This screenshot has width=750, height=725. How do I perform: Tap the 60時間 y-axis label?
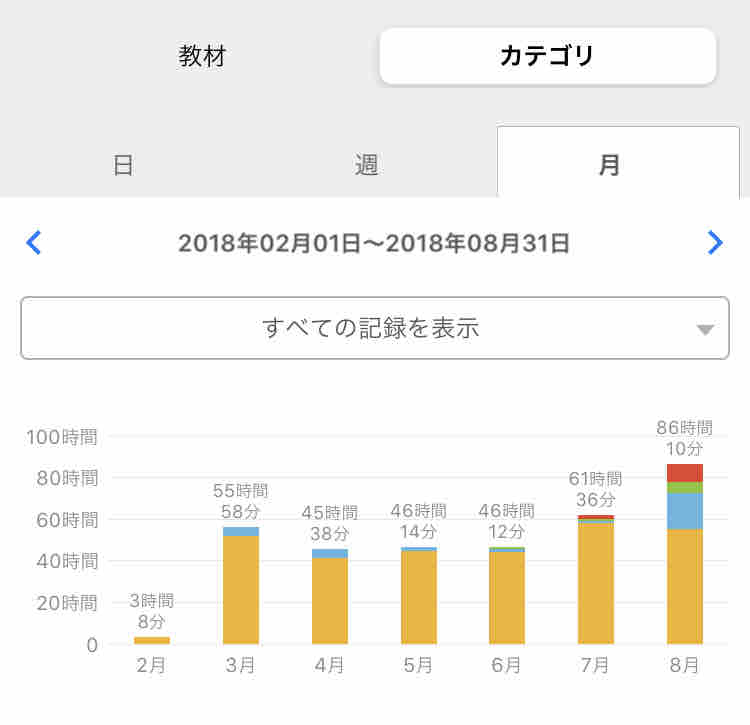pyautogui.click(x=67, y=520)
